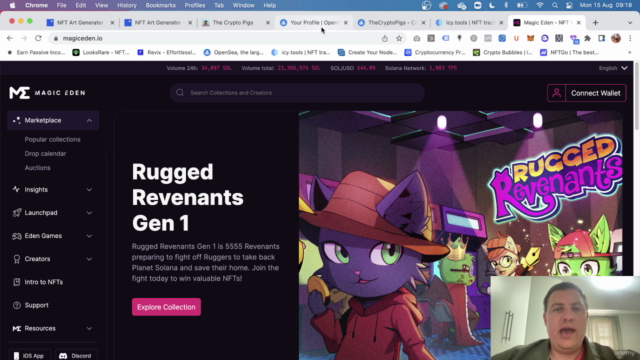Close the Magic Eden tab
This screenshot has width=640, height=360.
[578, 23]
